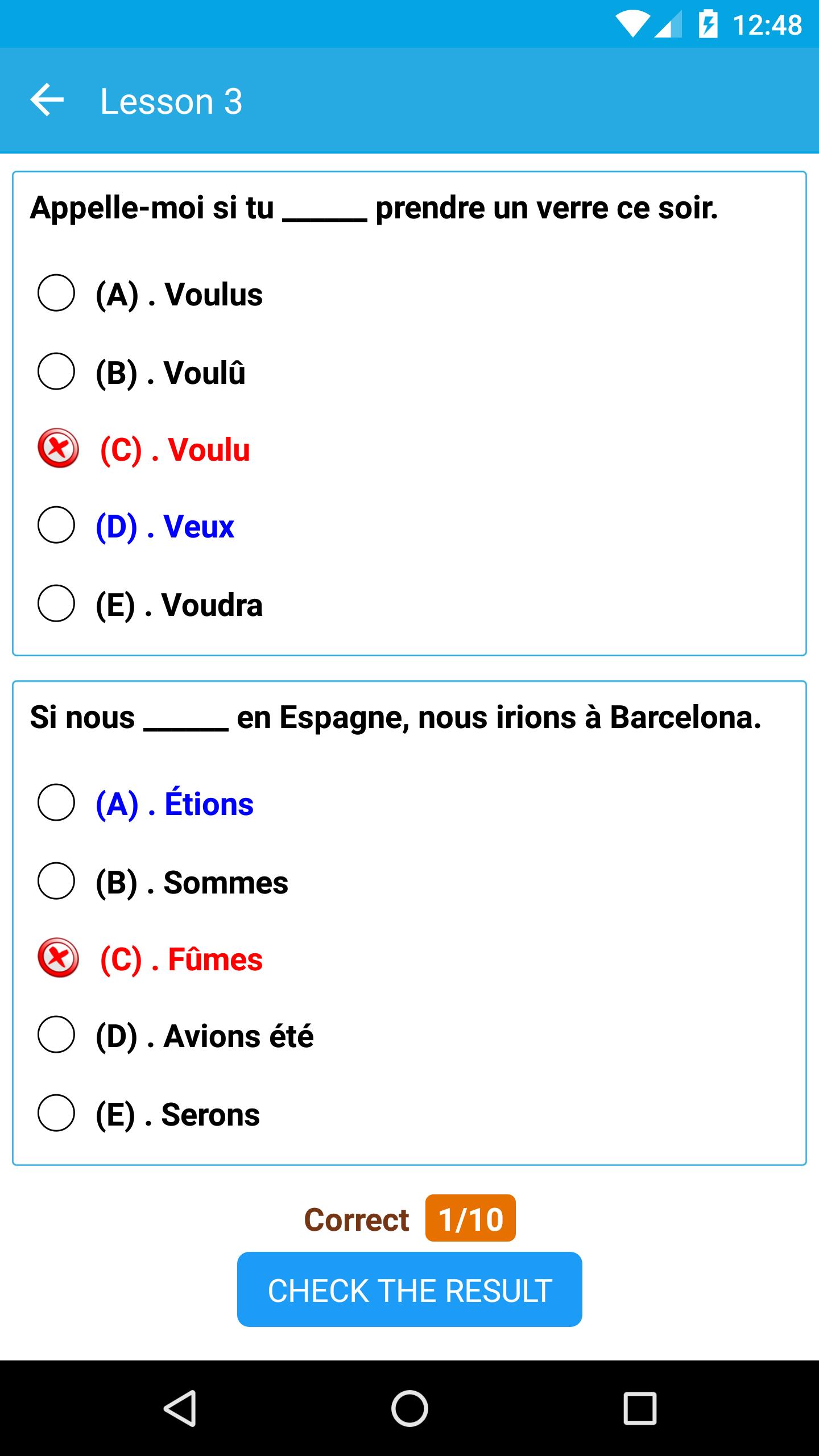Tap the back arrow beside Lesson 3
The width and height of the screenshot is (819, 1456).
[47, 100]
